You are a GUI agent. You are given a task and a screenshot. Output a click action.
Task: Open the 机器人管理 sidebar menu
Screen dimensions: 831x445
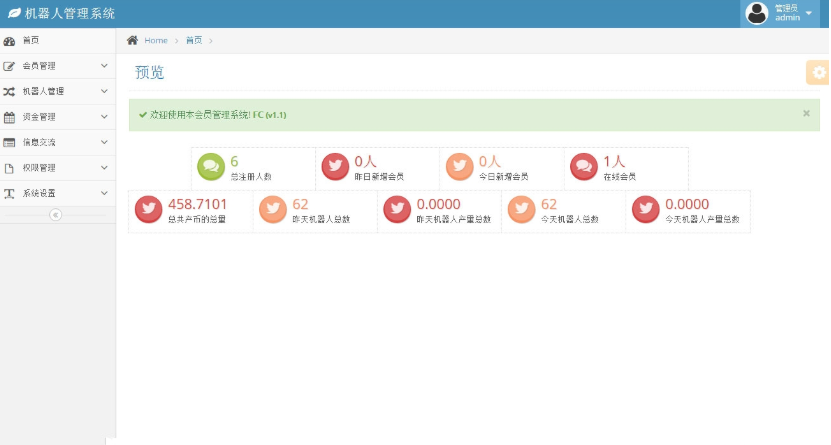[x=58, y=92]
